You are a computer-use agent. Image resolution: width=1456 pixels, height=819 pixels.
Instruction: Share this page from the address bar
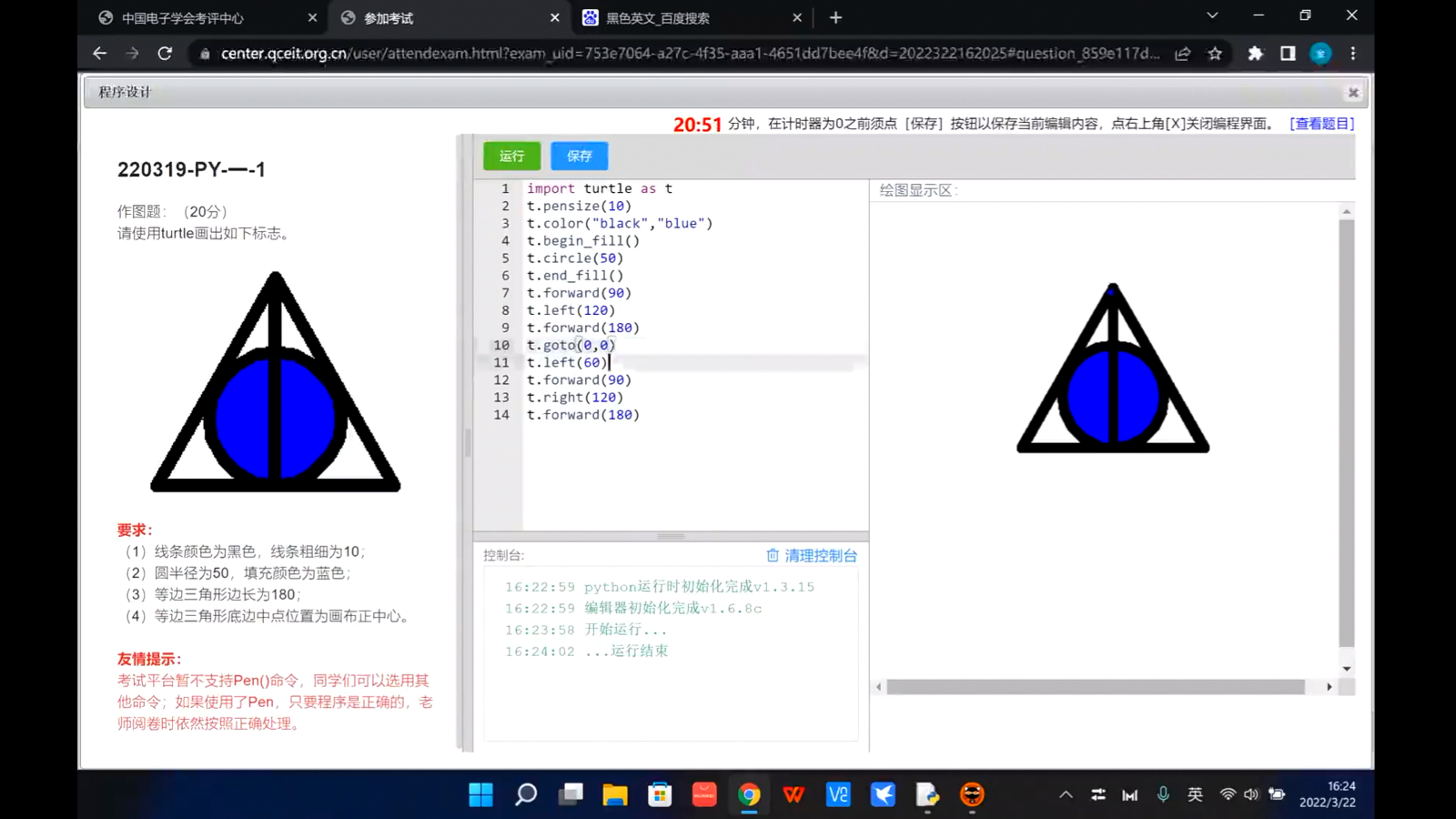1182,54
